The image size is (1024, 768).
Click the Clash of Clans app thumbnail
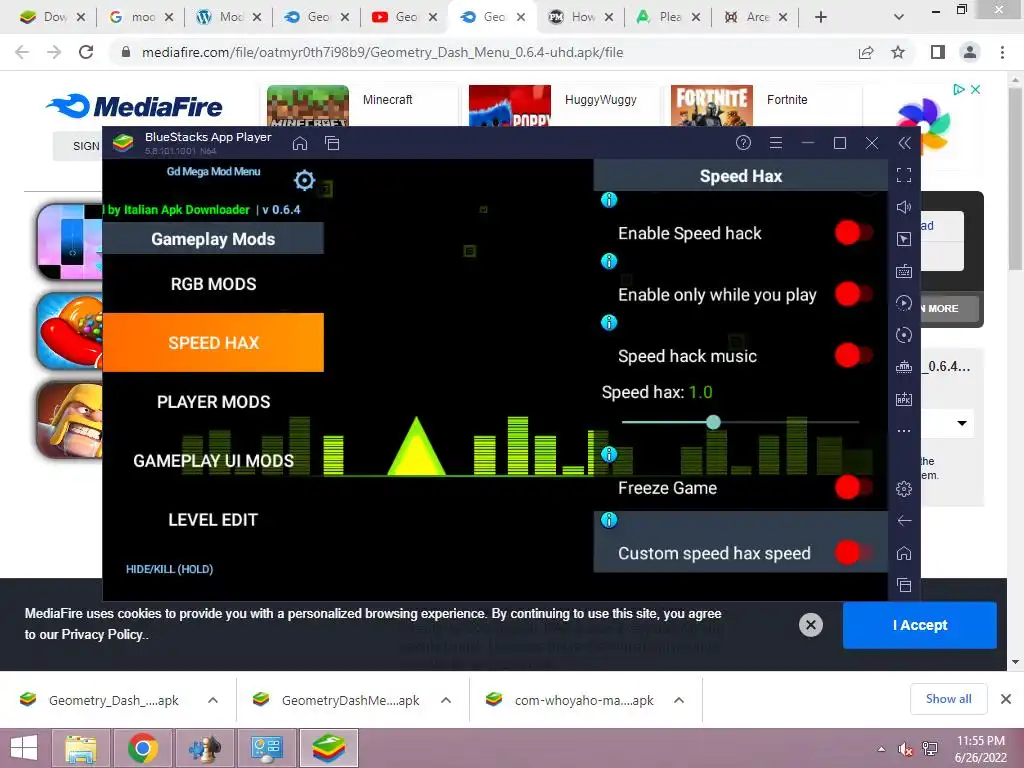point(71,419)
